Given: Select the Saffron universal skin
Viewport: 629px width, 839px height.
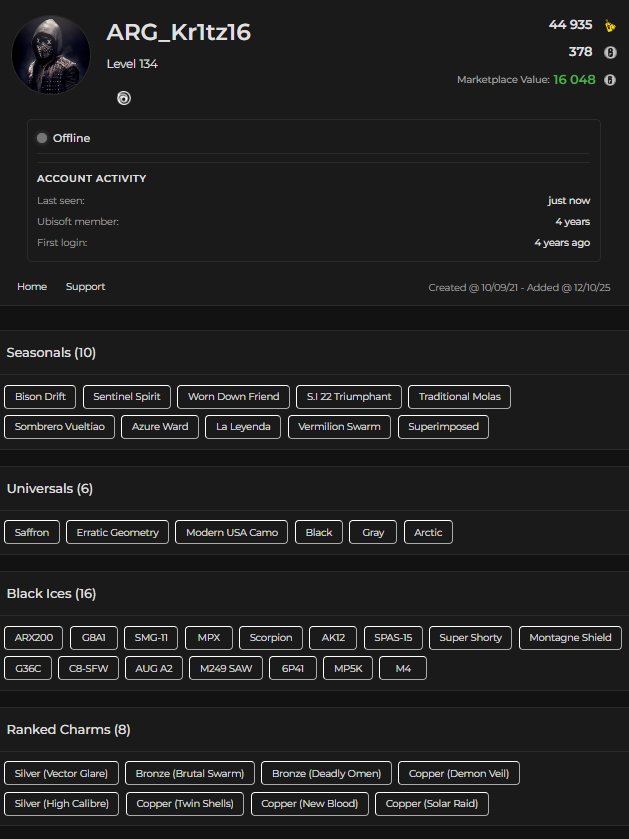Looking at the screenshot, I should tap(32, 532).
